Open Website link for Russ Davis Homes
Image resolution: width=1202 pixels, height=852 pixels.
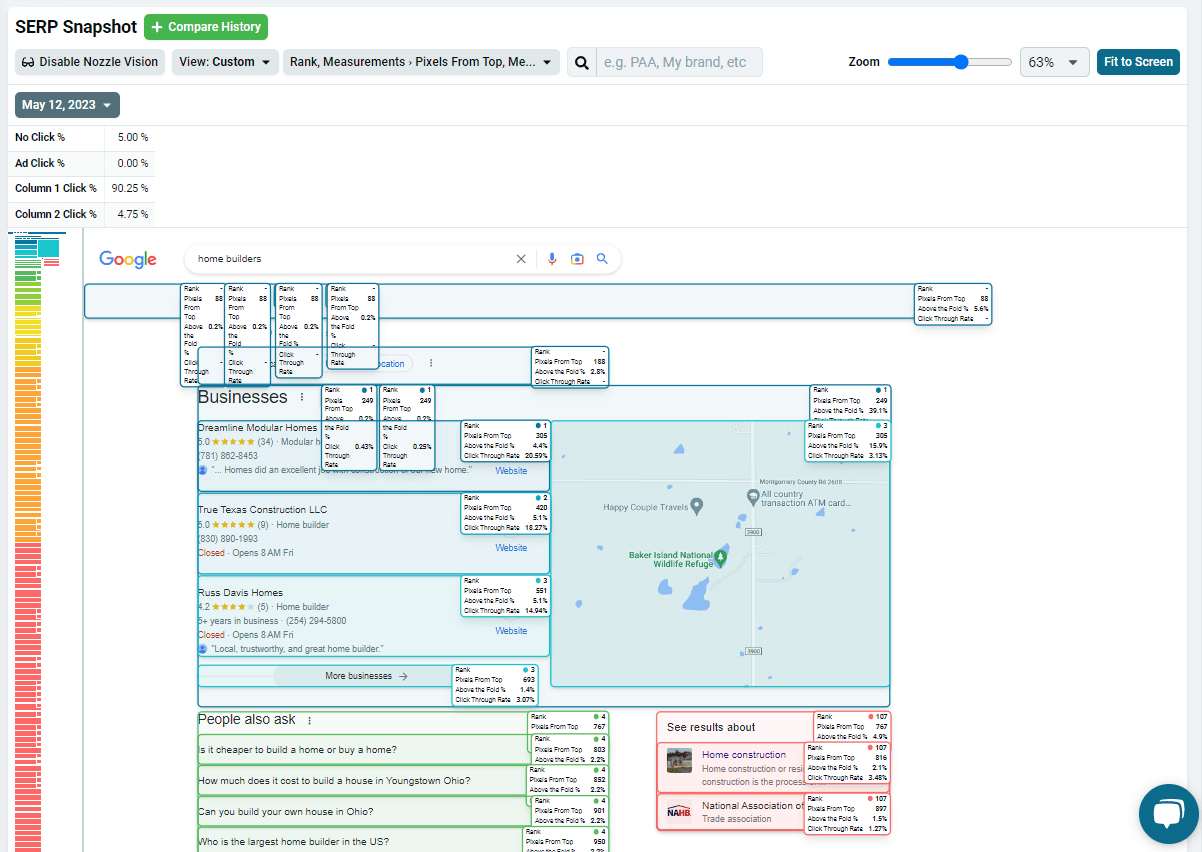pyautogui.click(x=511, y=631)
